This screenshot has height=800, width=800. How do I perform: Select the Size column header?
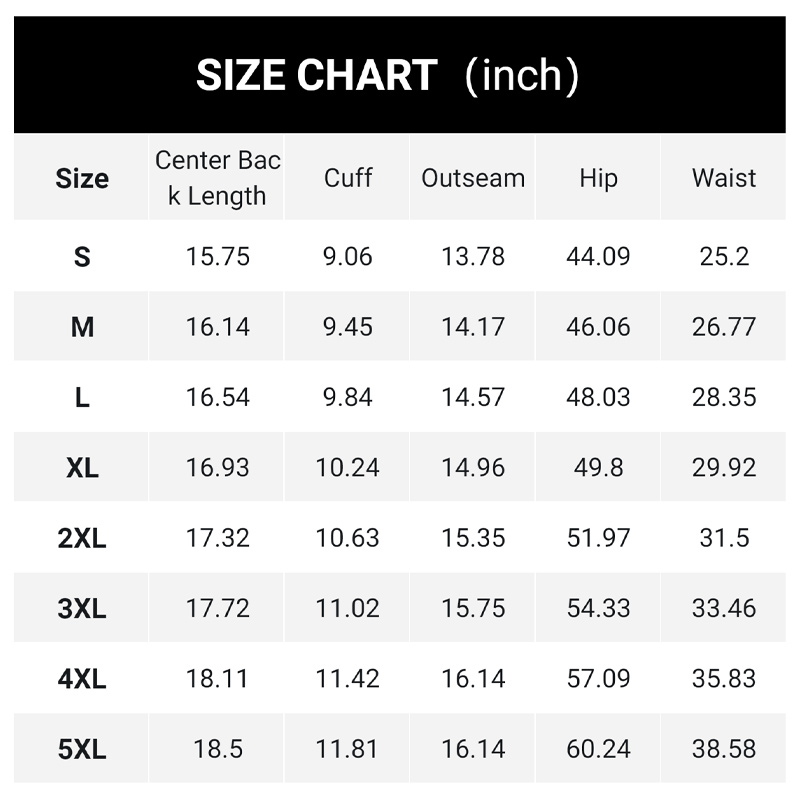(82, 178)
